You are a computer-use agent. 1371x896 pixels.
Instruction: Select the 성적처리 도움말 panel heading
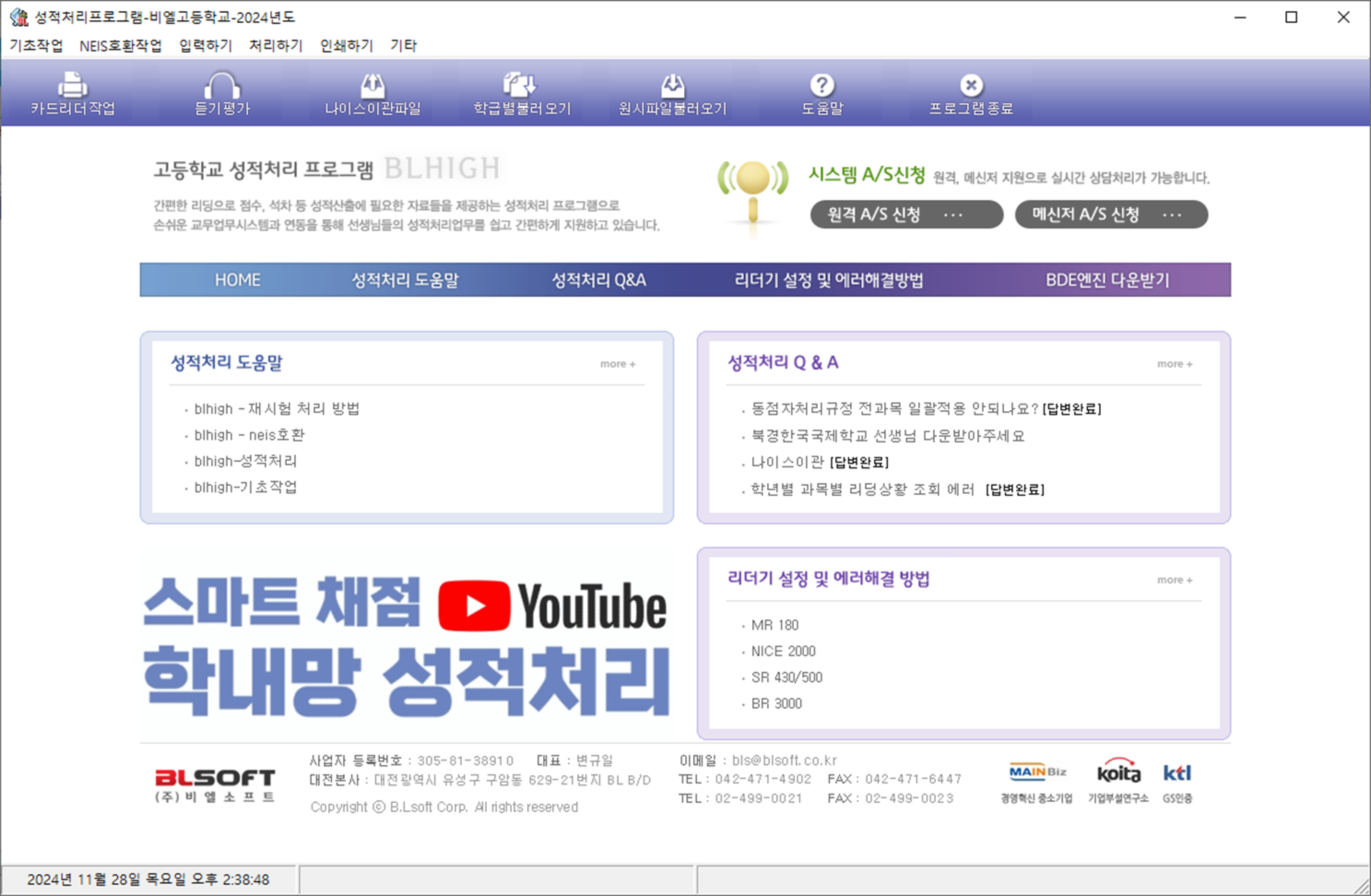tap(226, 362)
